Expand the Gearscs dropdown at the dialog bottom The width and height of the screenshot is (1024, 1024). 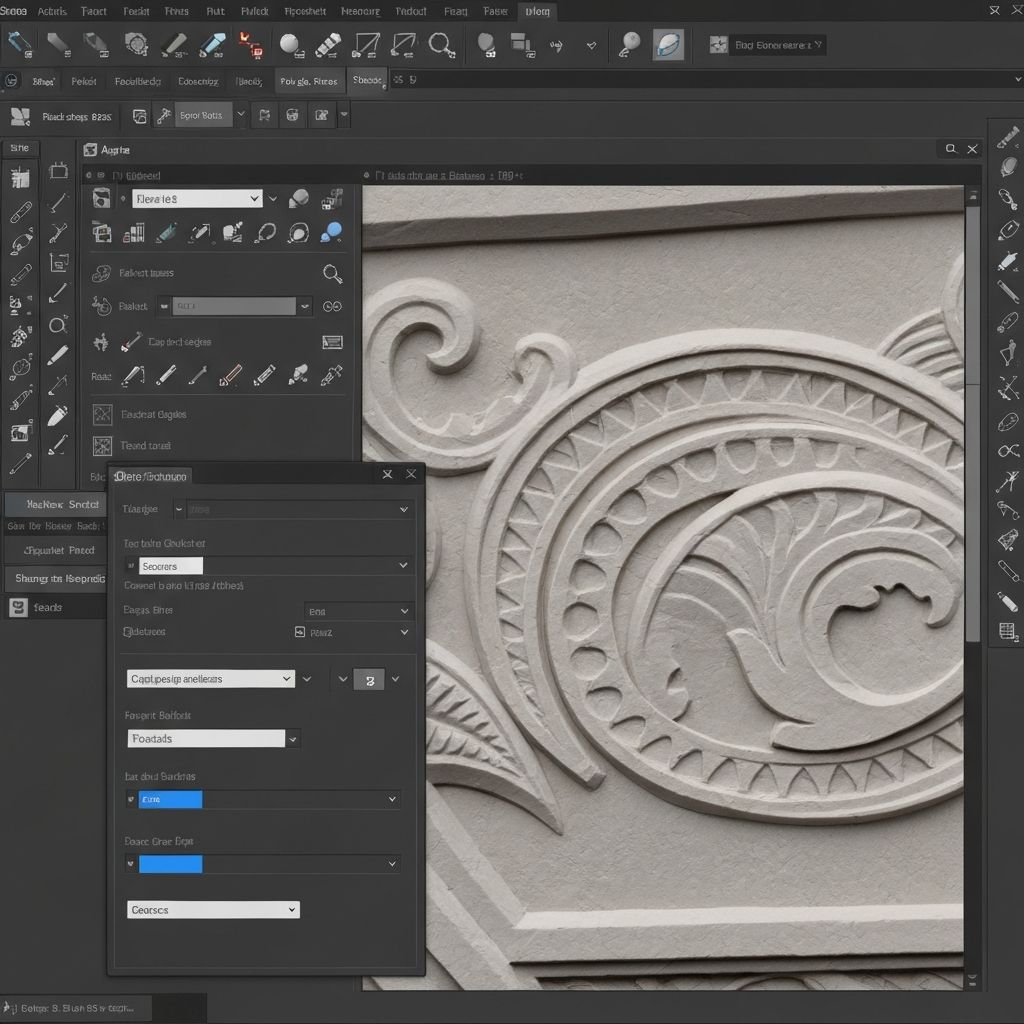213,909
